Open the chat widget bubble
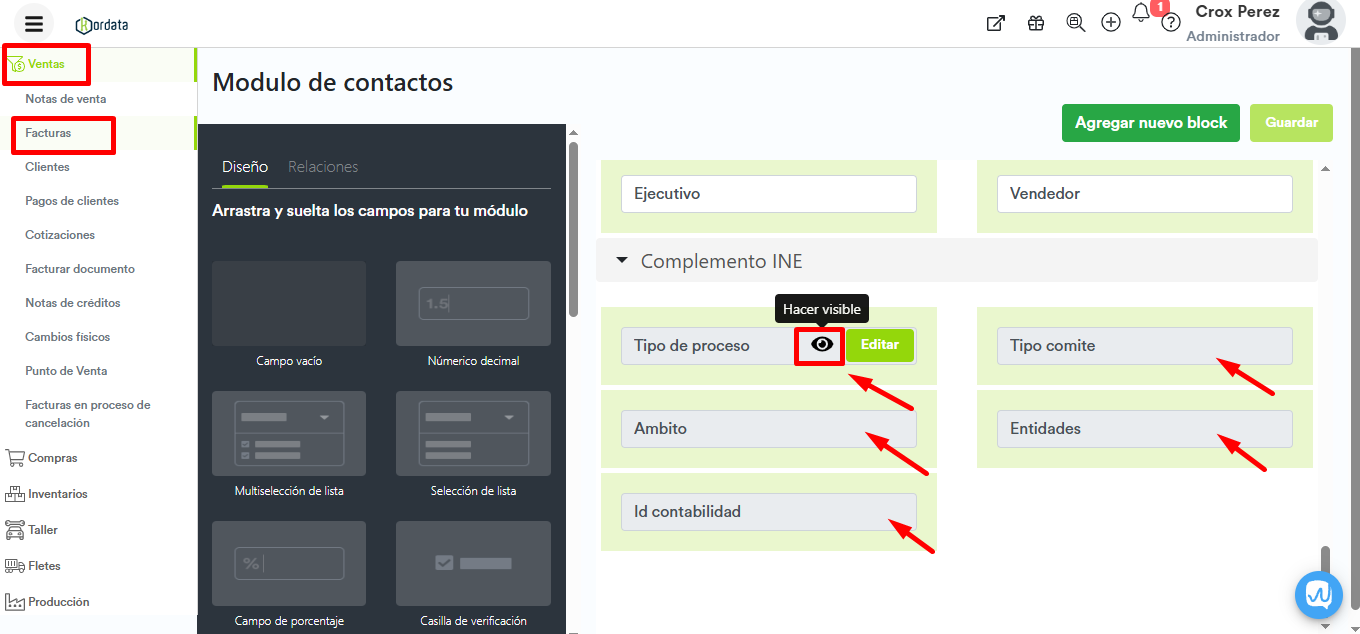 [1318, 596]
